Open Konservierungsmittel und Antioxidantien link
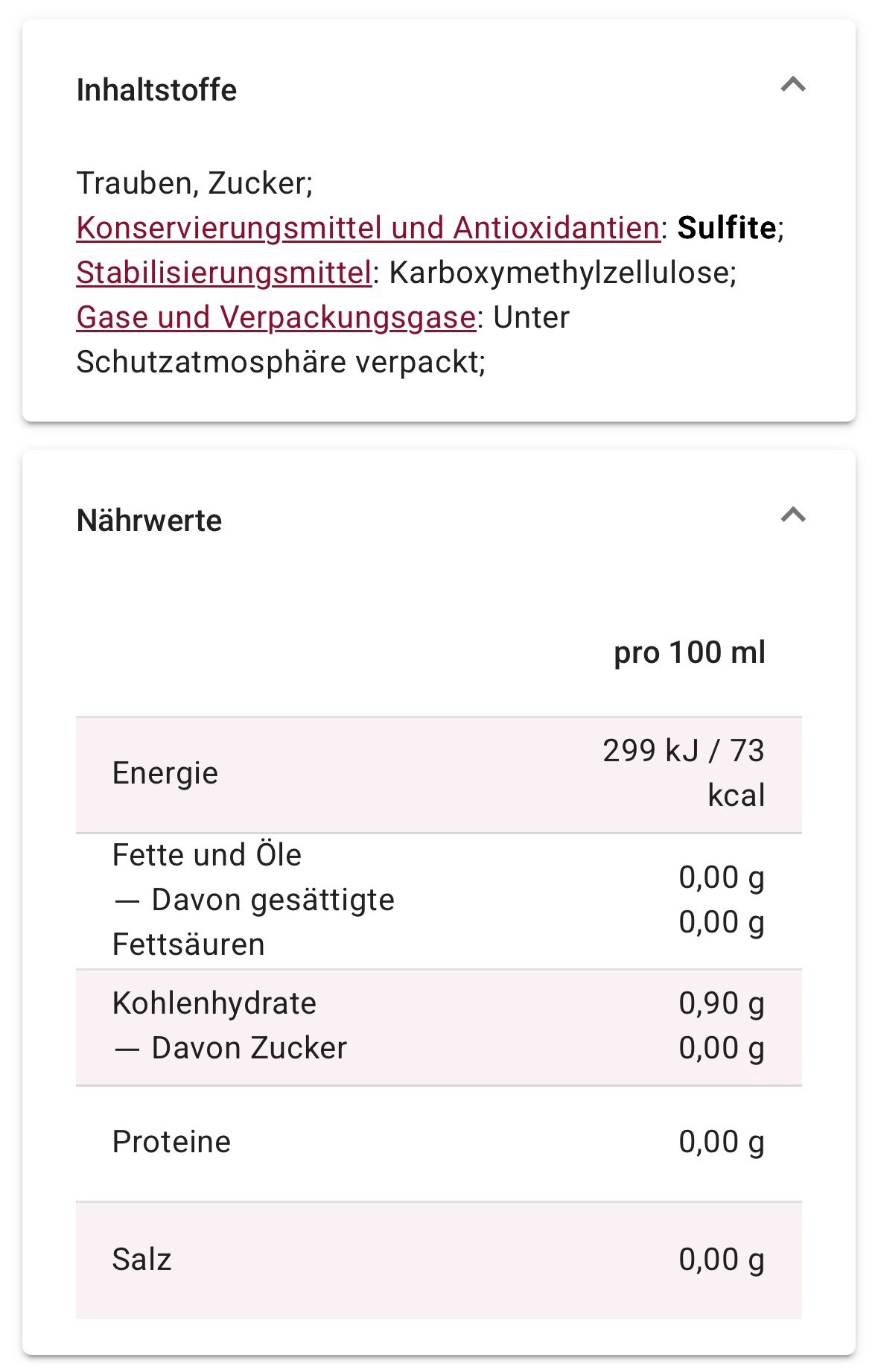 pyautogui.click(x=368, y=228)
